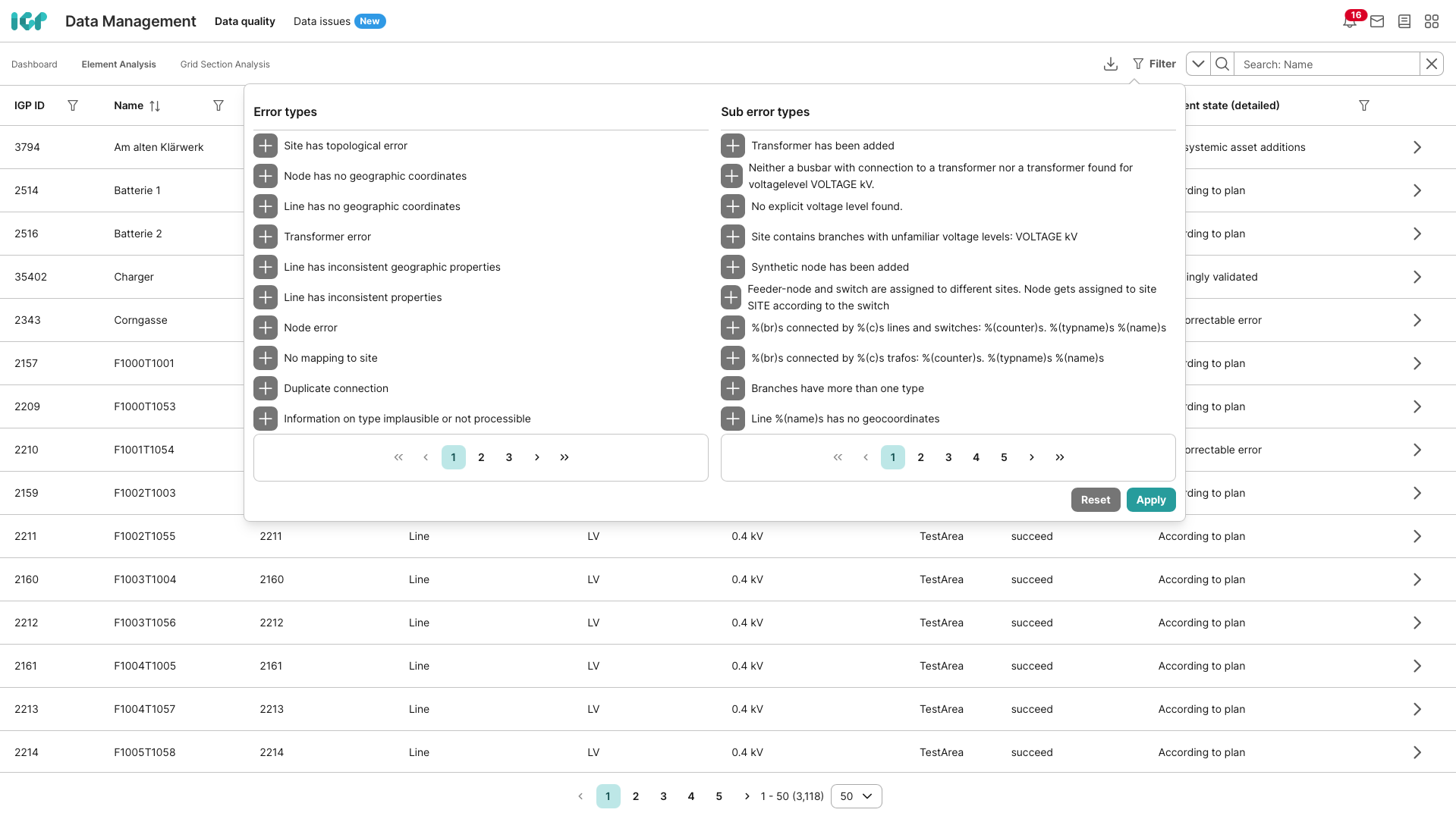Go to page 2 of error types
The image size is (1456, 819).
481,457
